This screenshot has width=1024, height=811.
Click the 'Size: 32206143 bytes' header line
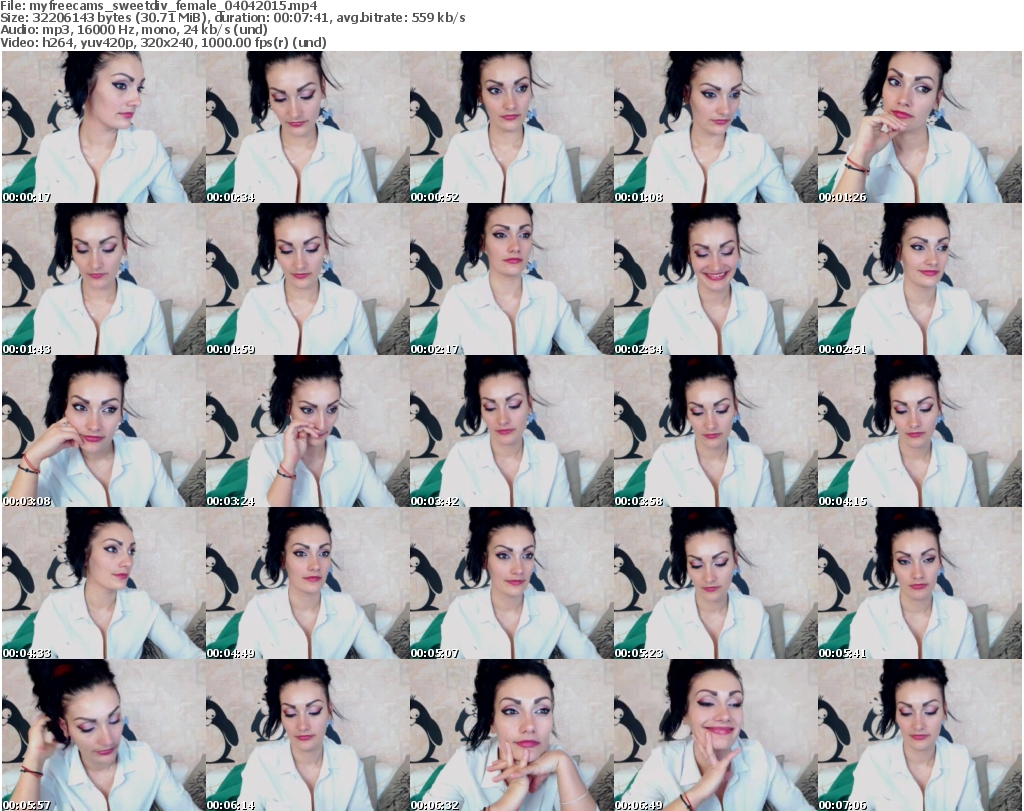tap(232, 18)
